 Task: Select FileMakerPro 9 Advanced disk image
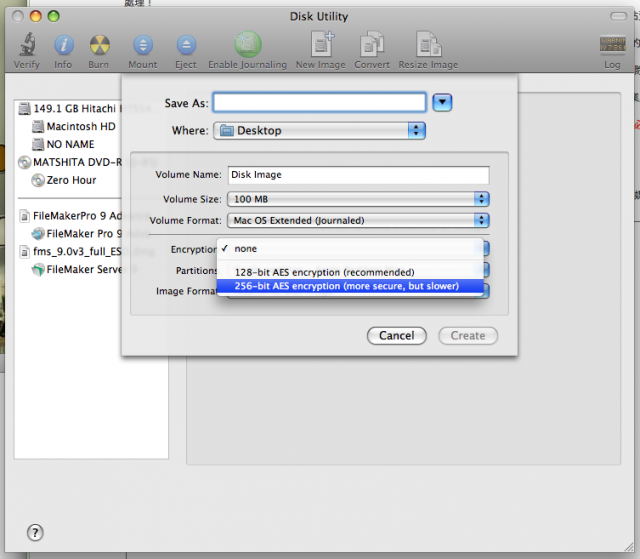pos(71,216)
